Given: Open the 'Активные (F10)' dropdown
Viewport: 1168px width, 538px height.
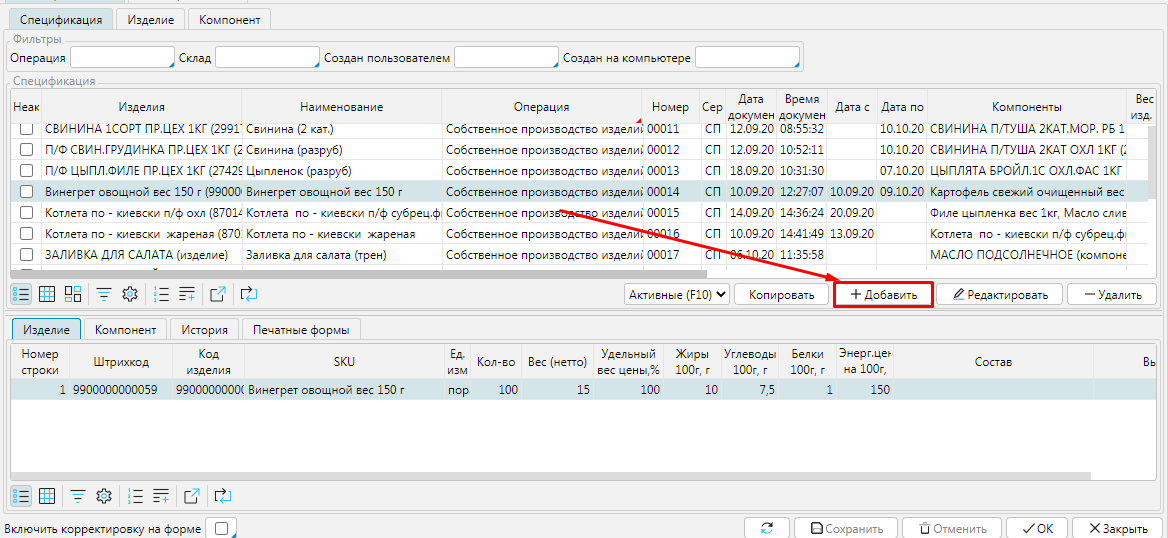Looking at the screenshot, I should (x=676, y=294).
